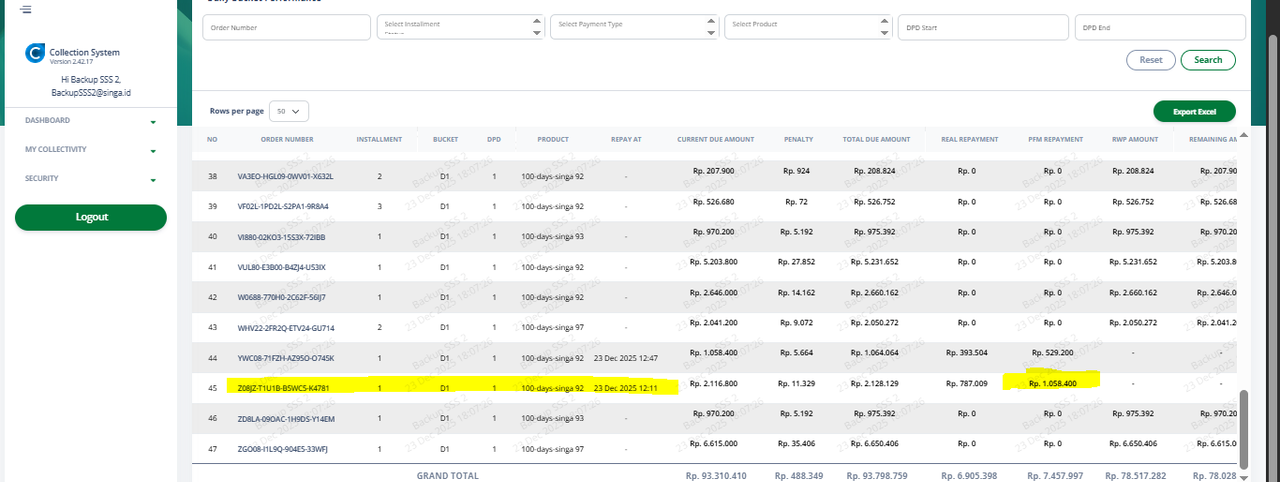This screenshot has height=482, width=1280.
Task: Click the REAL REPAYMENT column header
Action: 969,139
